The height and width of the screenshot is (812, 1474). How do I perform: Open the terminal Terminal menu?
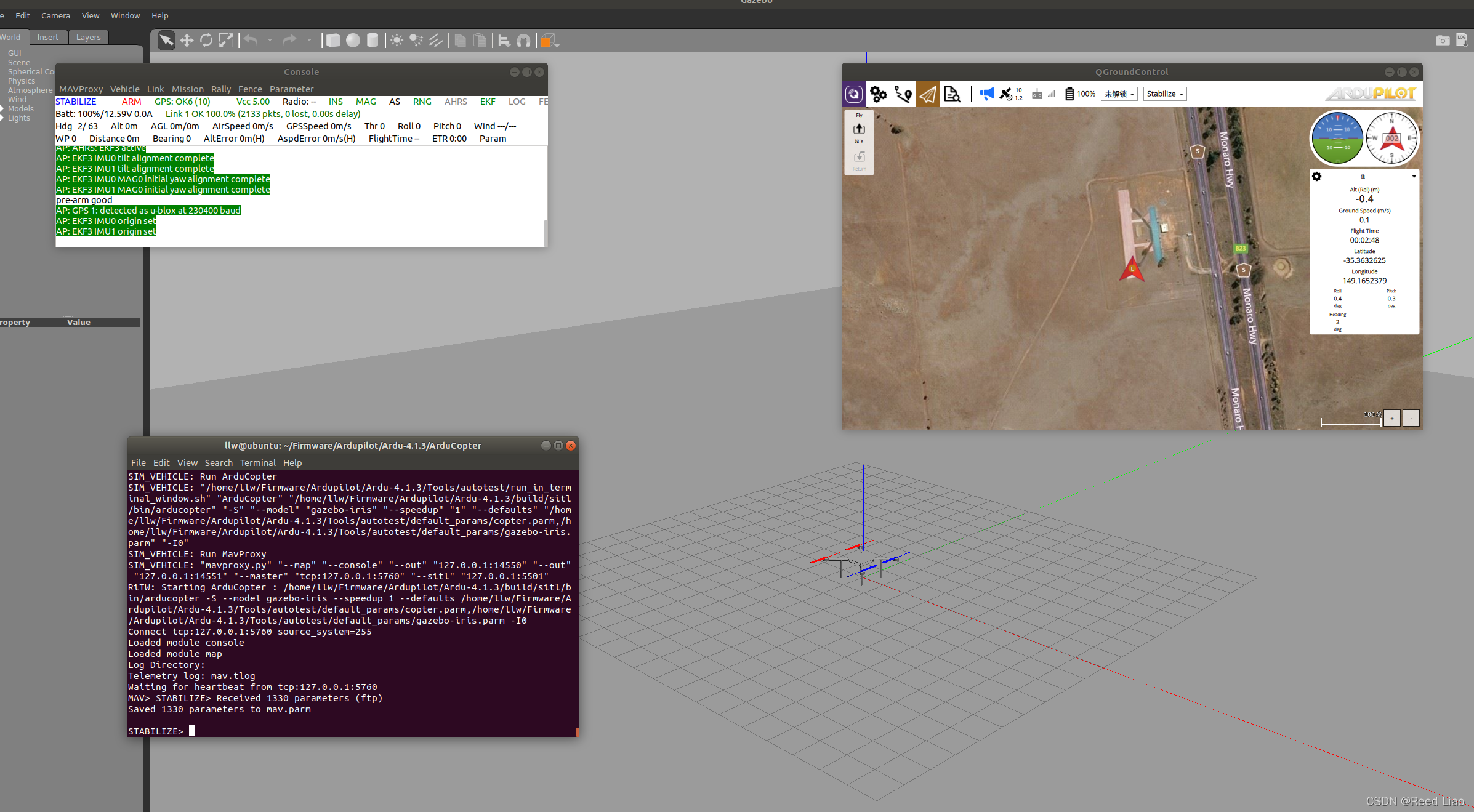[x=258, y=463]
